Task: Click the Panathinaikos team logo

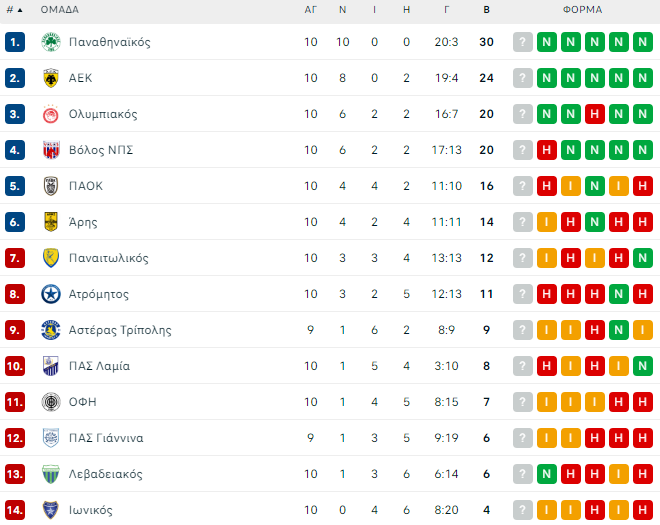Action: (x=51, y=42)
